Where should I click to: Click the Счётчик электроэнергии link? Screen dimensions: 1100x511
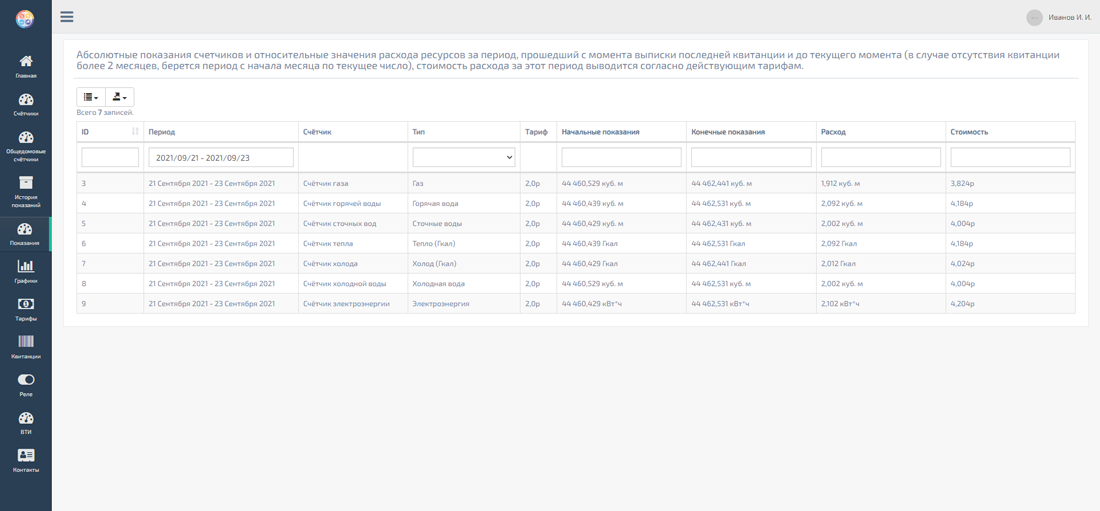tap(346, 304)
